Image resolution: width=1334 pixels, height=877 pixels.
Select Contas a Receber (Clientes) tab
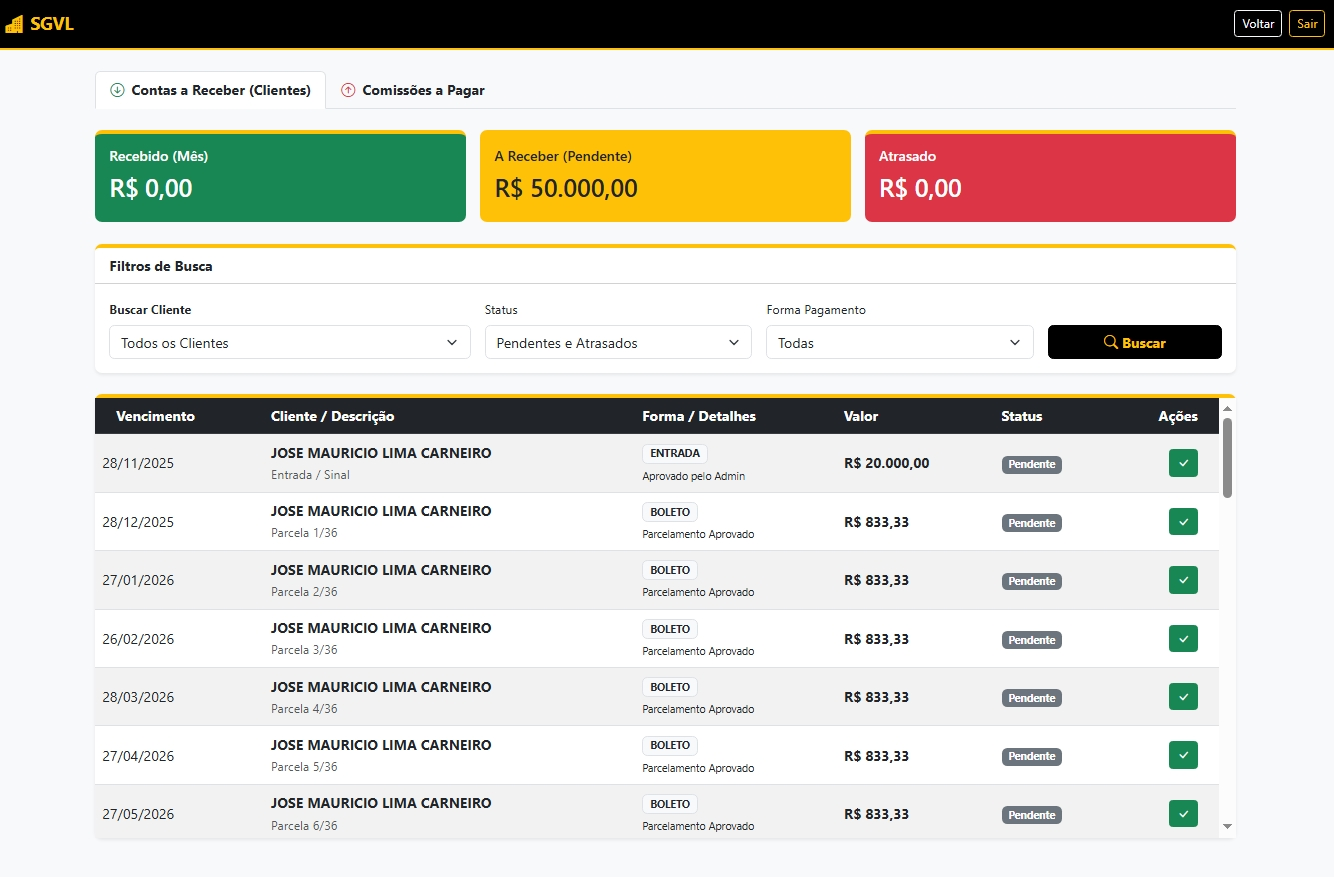tap(210, 90)
